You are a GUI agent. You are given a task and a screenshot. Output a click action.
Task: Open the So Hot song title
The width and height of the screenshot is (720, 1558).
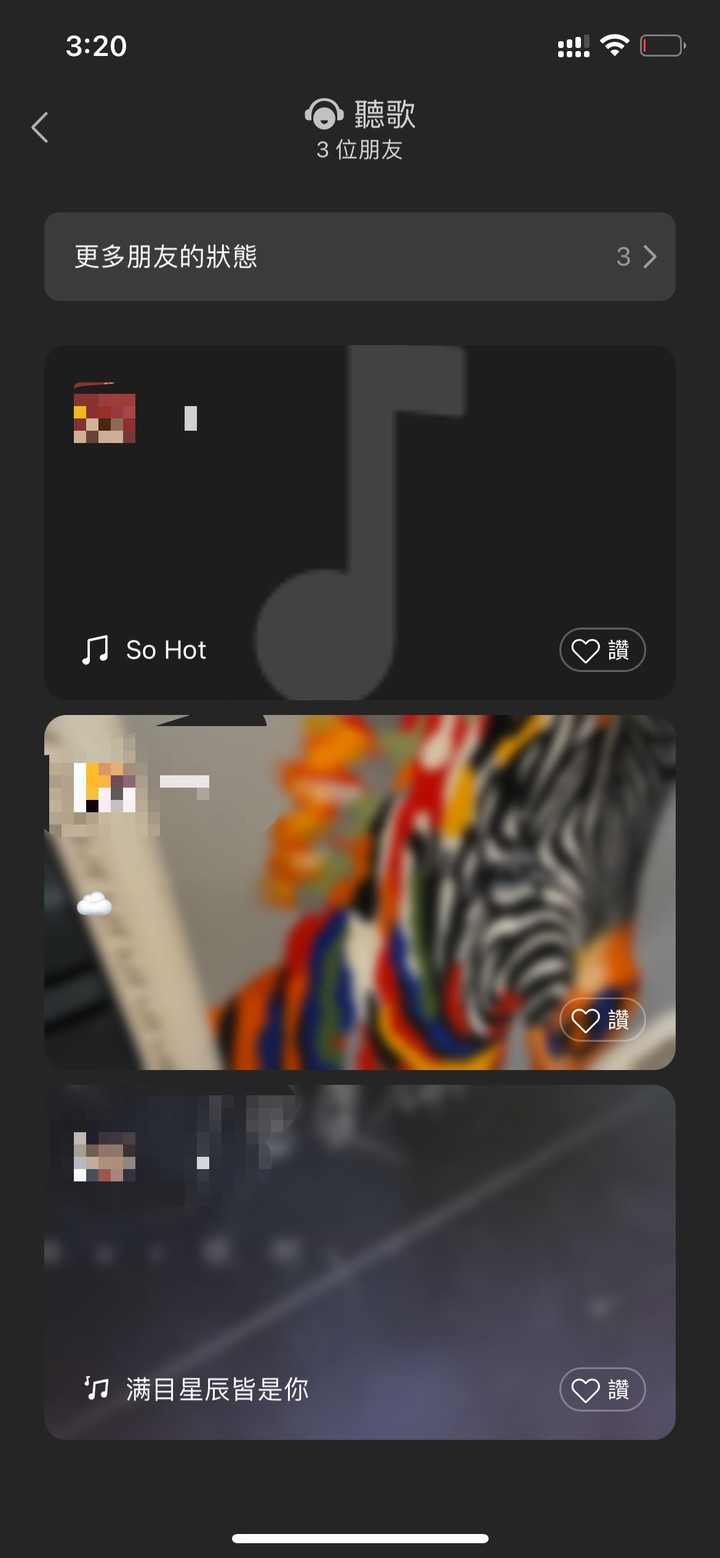(166, 650)
